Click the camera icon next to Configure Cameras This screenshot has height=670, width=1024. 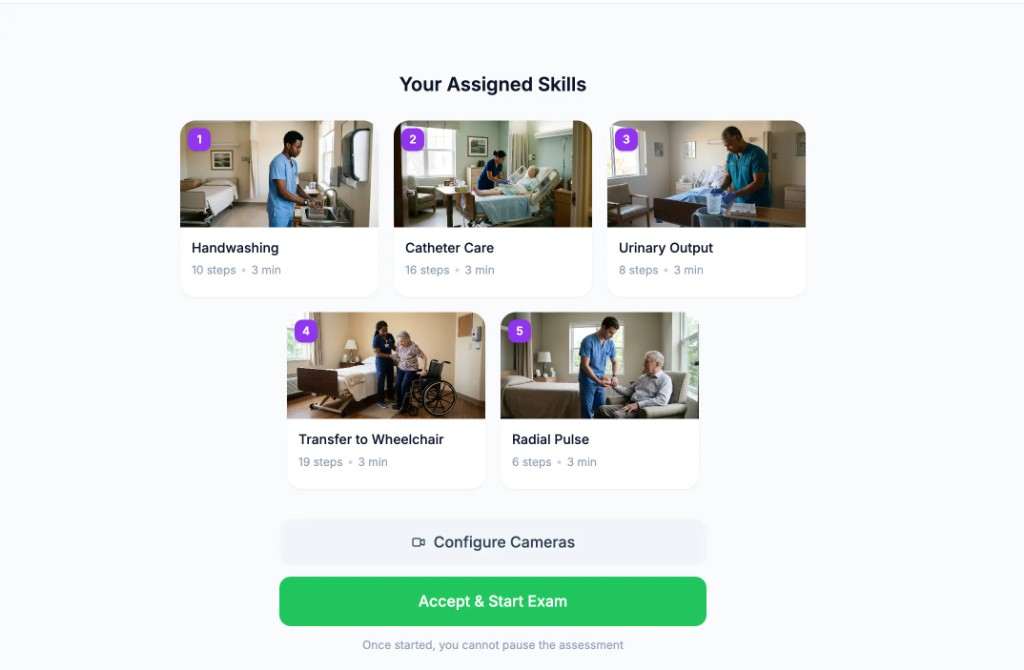click(418, 541)
